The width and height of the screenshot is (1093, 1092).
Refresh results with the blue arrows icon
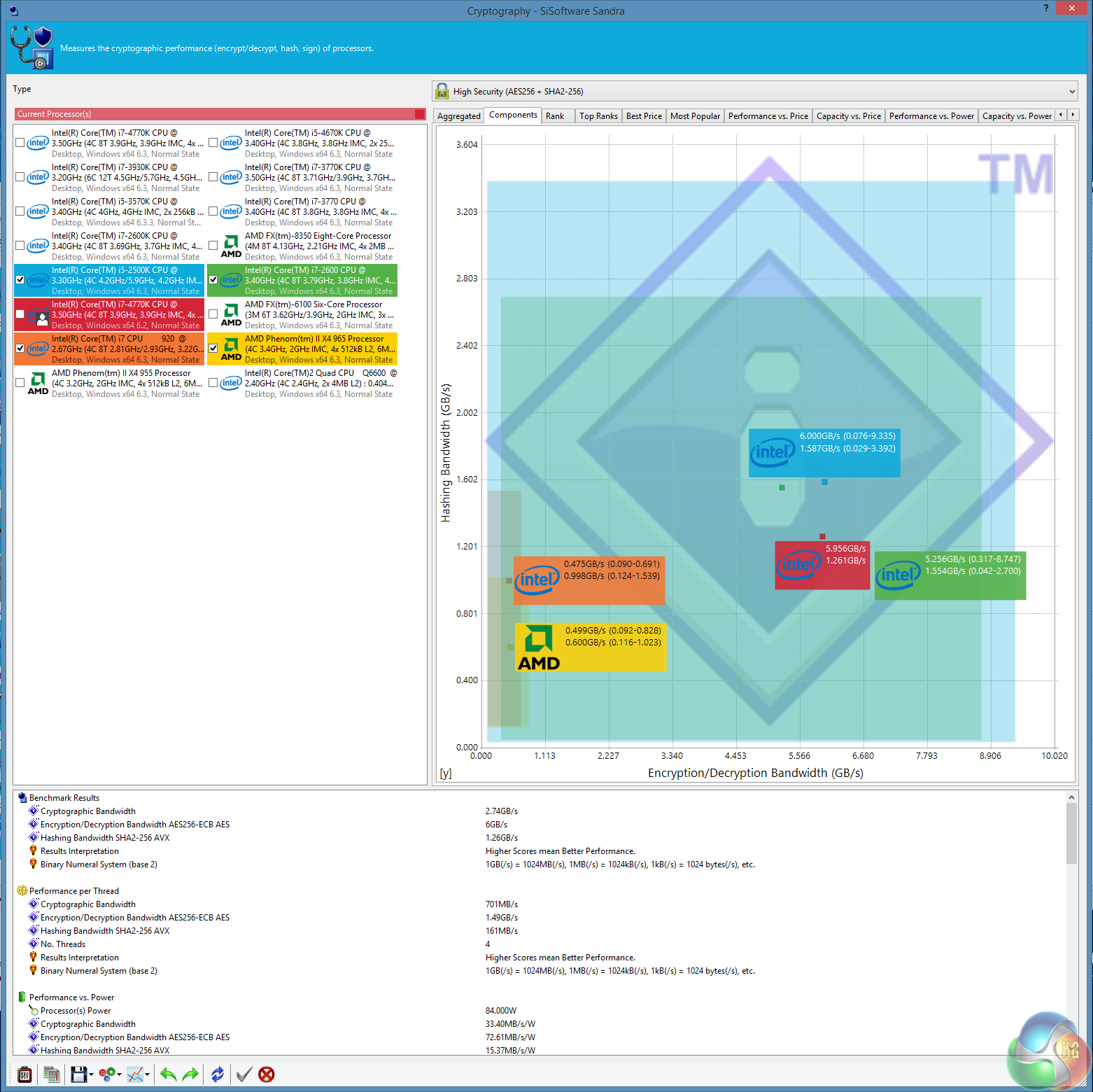[218, 1074]
